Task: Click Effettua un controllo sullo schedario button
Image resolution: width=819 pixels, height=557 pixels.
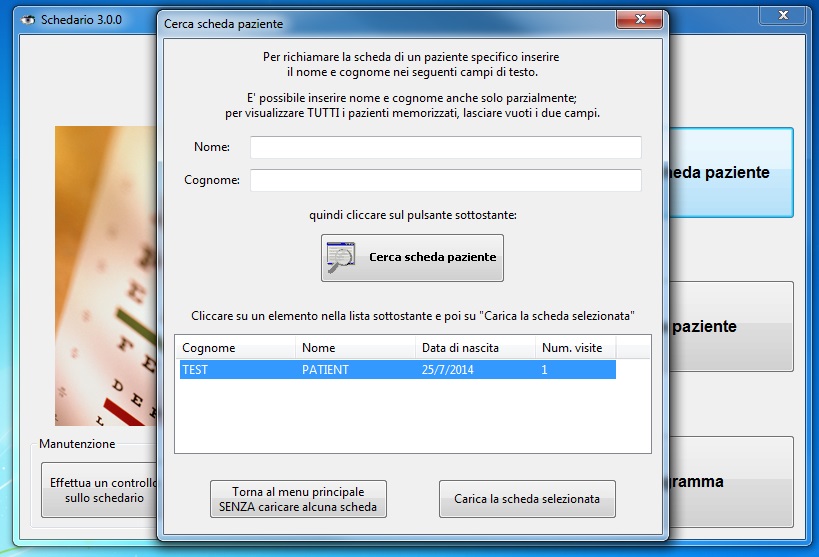Action: (x=98, y=490)
